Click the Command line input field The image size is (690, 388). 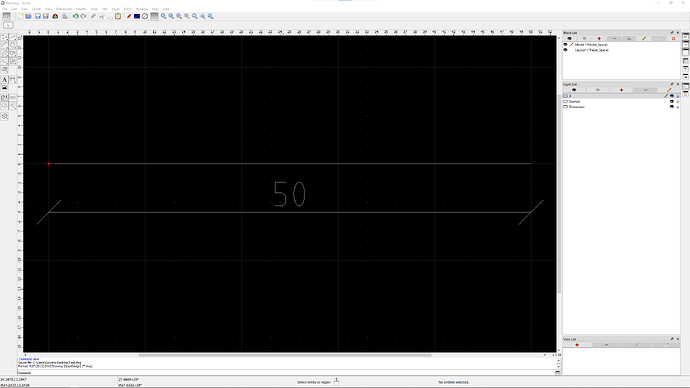pos(293,373)
